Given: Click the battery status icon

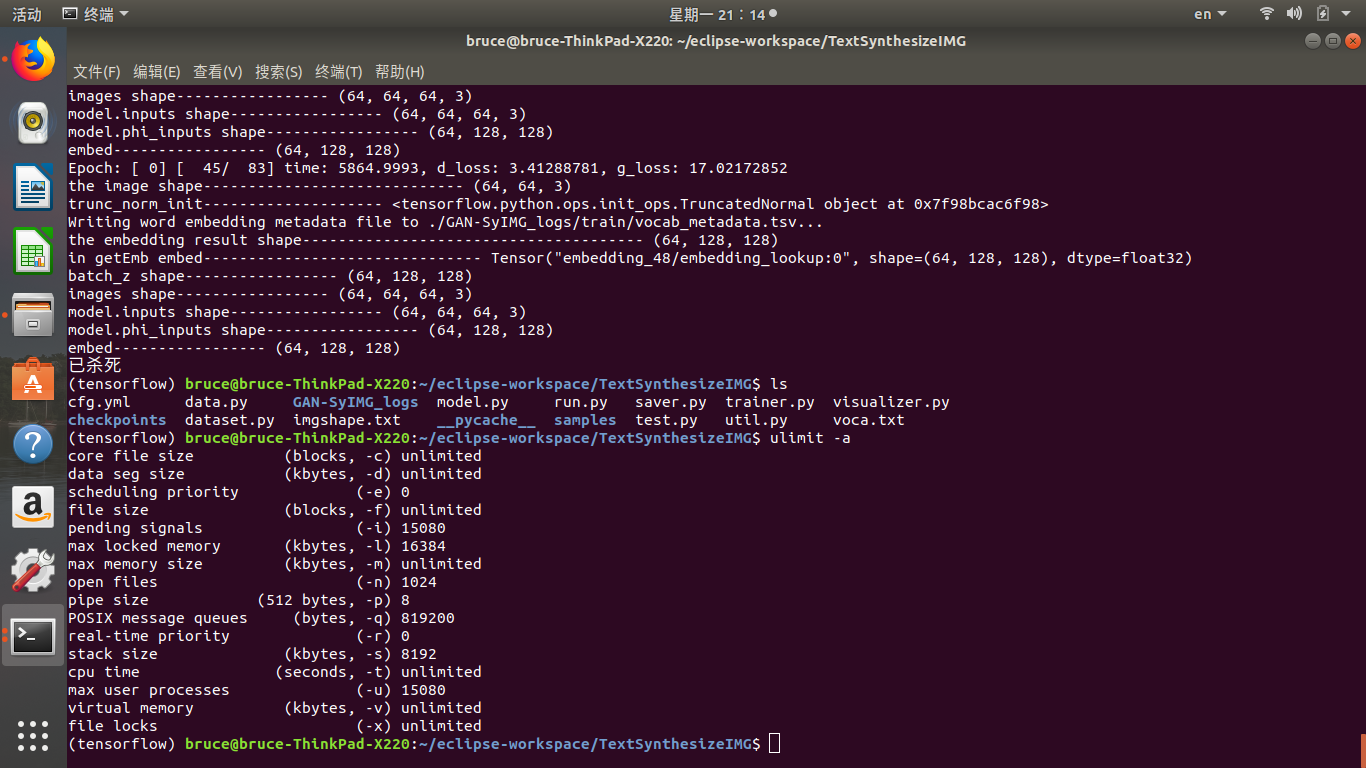Looking at the screenshot, I should tap(1322, 14).
